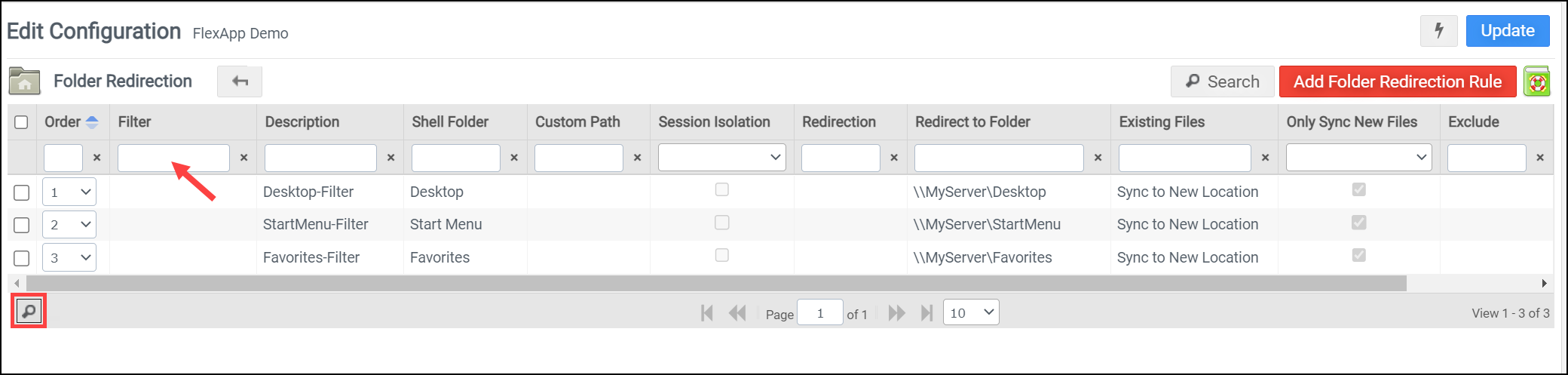
Task: Check the select-all checkbox in the header
Action: 21,122
